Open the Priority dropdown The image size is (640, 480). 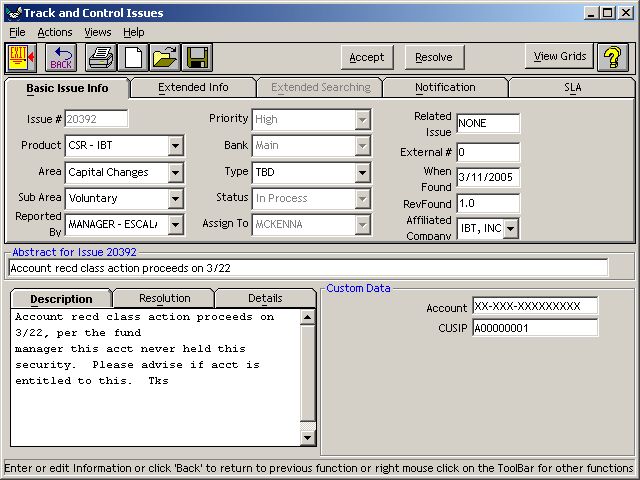point(362,120)
